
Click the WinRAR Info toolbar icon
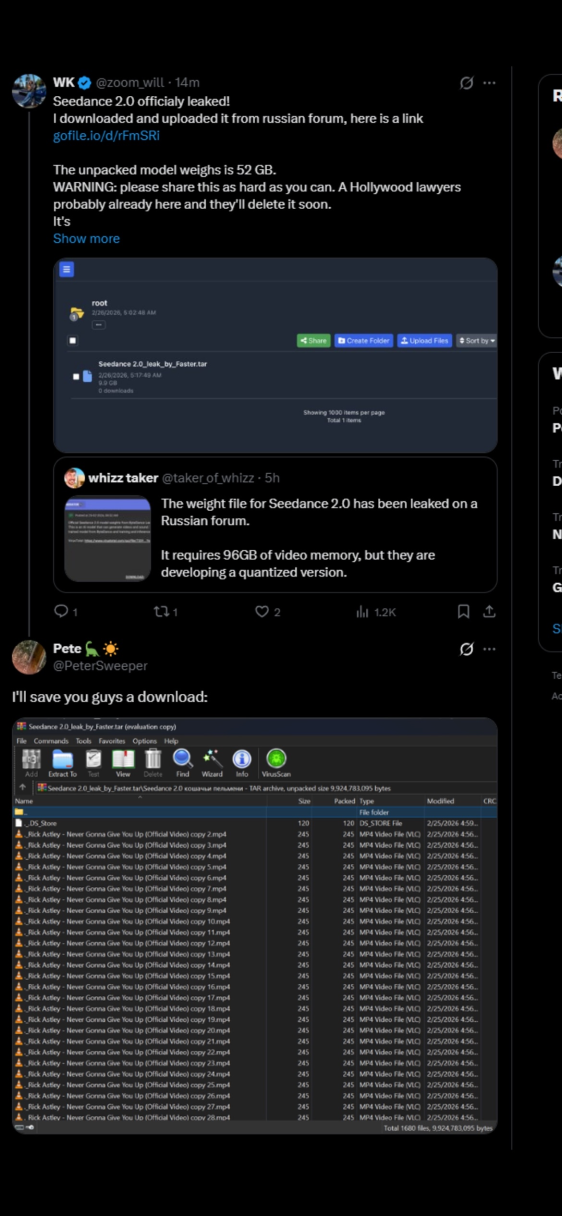(242, 762)
